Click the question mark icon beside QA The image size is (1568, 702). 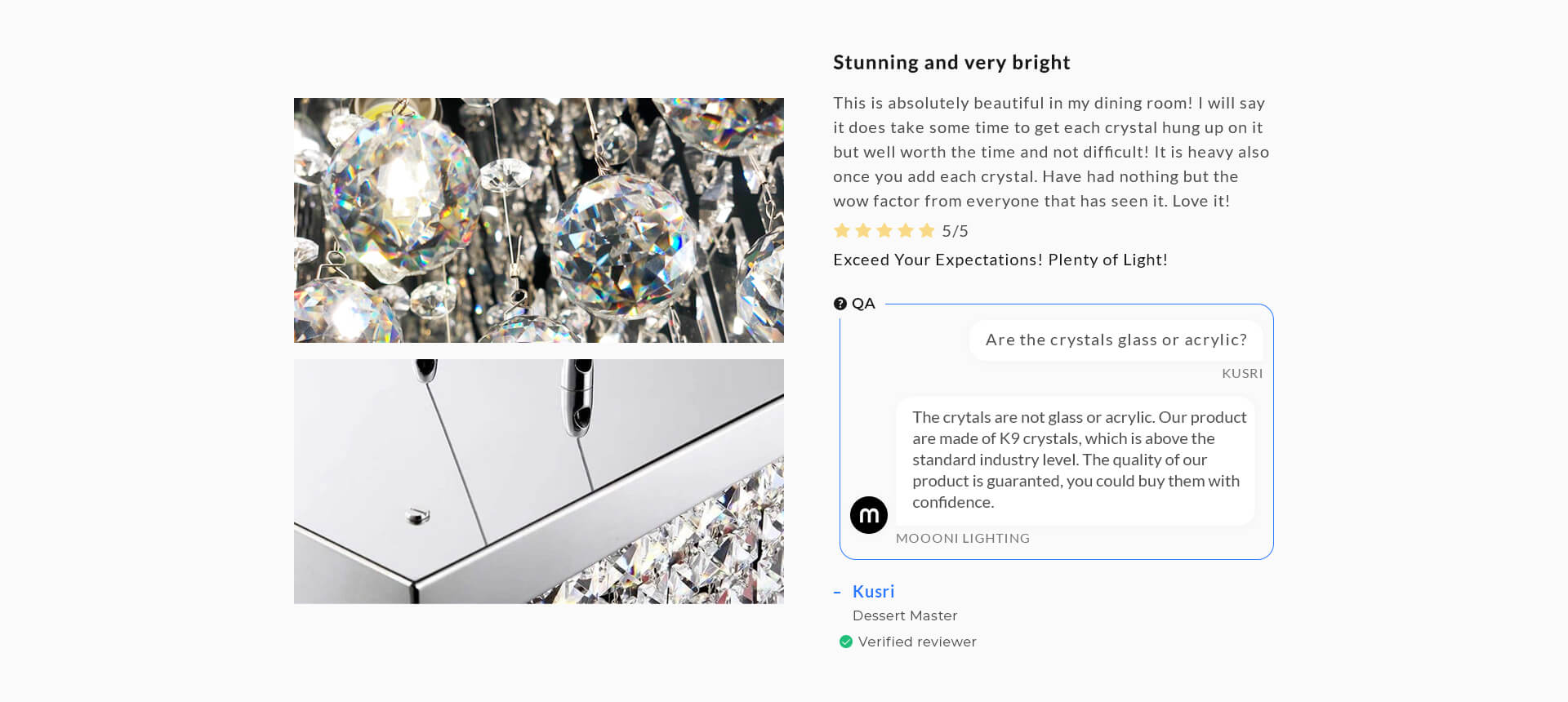point(840,304)
